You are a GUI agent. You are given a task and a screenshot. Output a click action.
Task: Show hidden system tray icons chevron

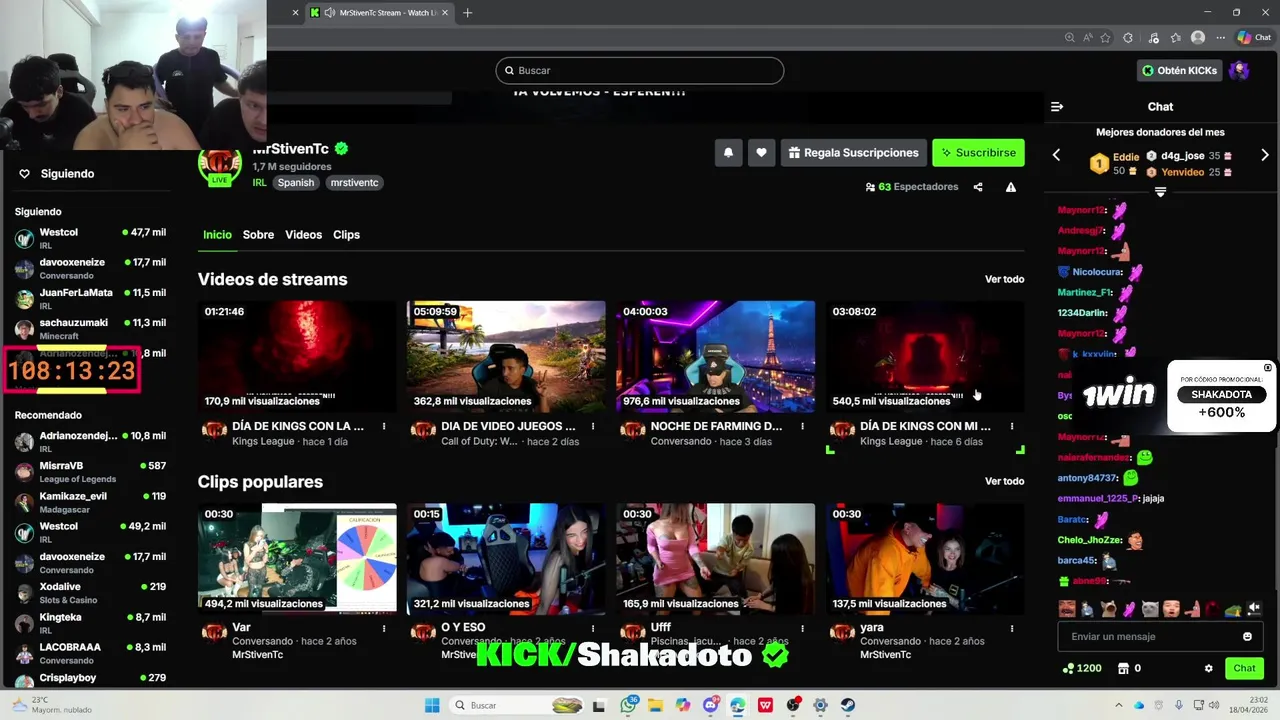[1118, 705]
